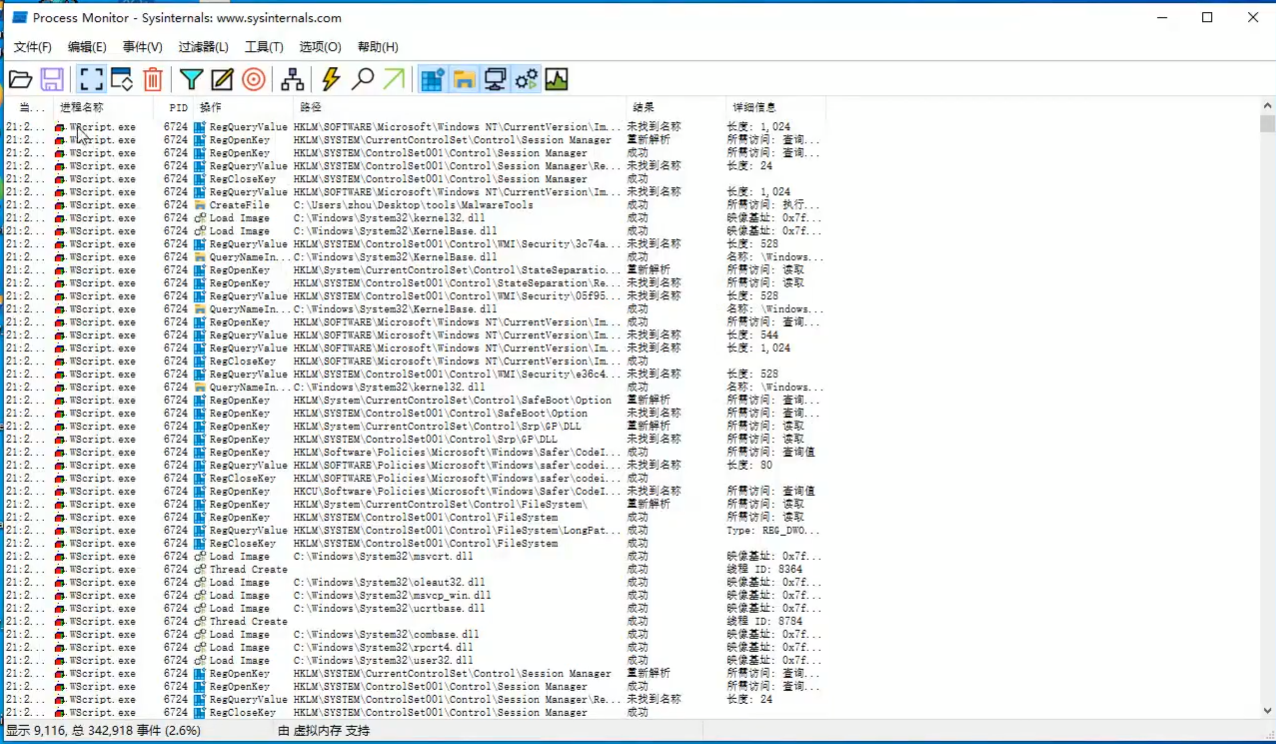This screenshot has width=1276, height=744.
Task: Open the 帮助(H) menu
Action: point(377,47)
